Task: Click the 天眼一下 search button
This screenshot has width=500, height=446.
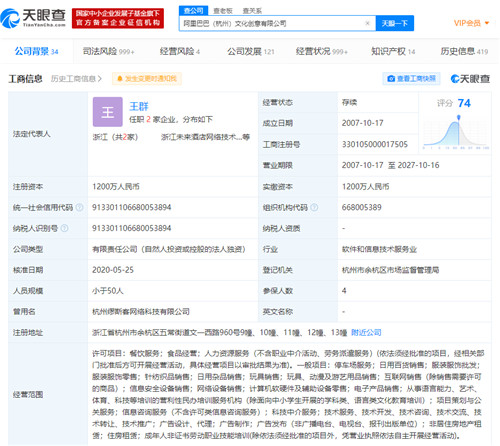Action: 395,23
